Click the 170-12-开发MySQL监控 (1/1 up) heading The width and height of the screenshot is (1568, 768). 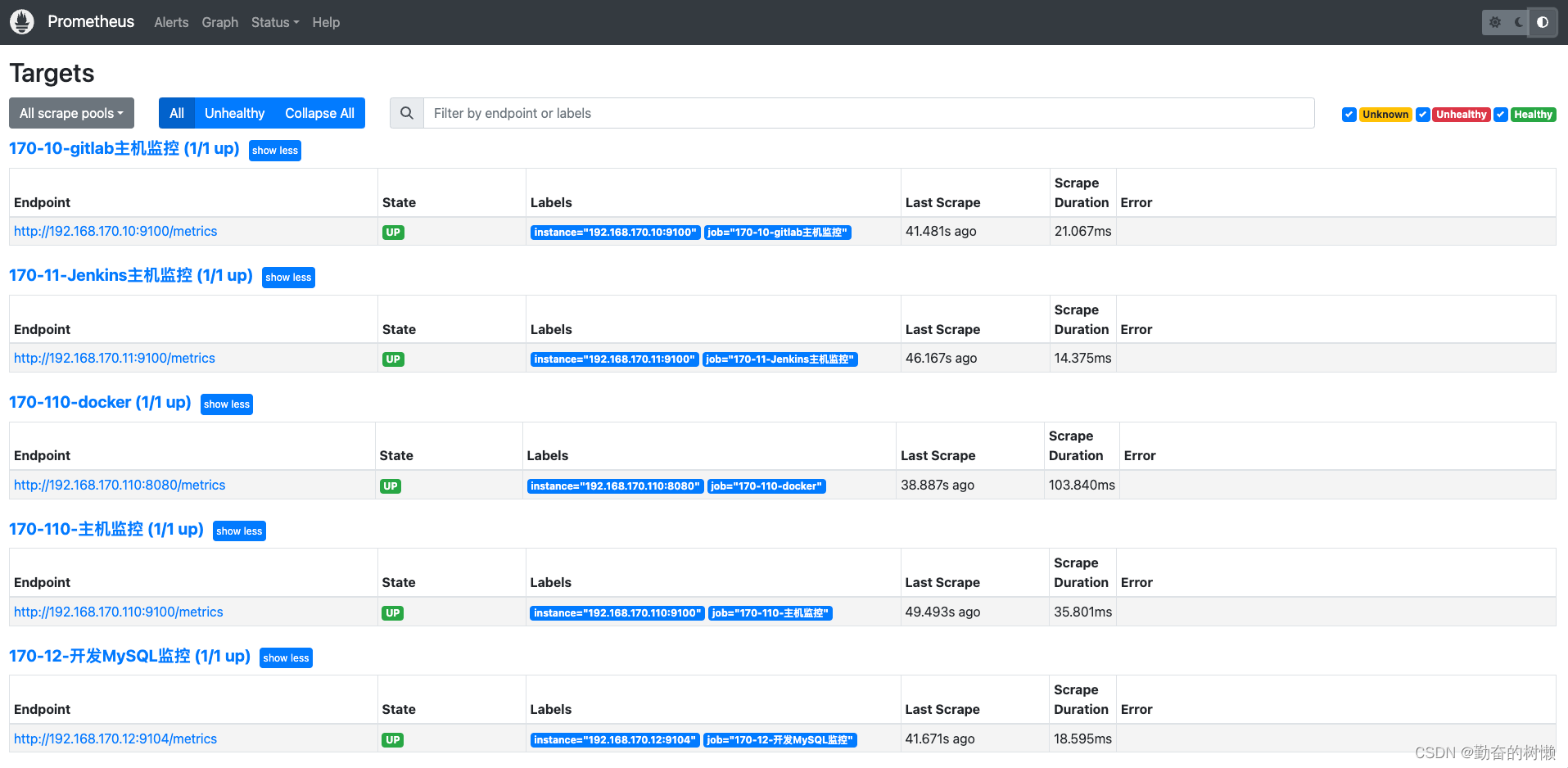click(129, 656)
